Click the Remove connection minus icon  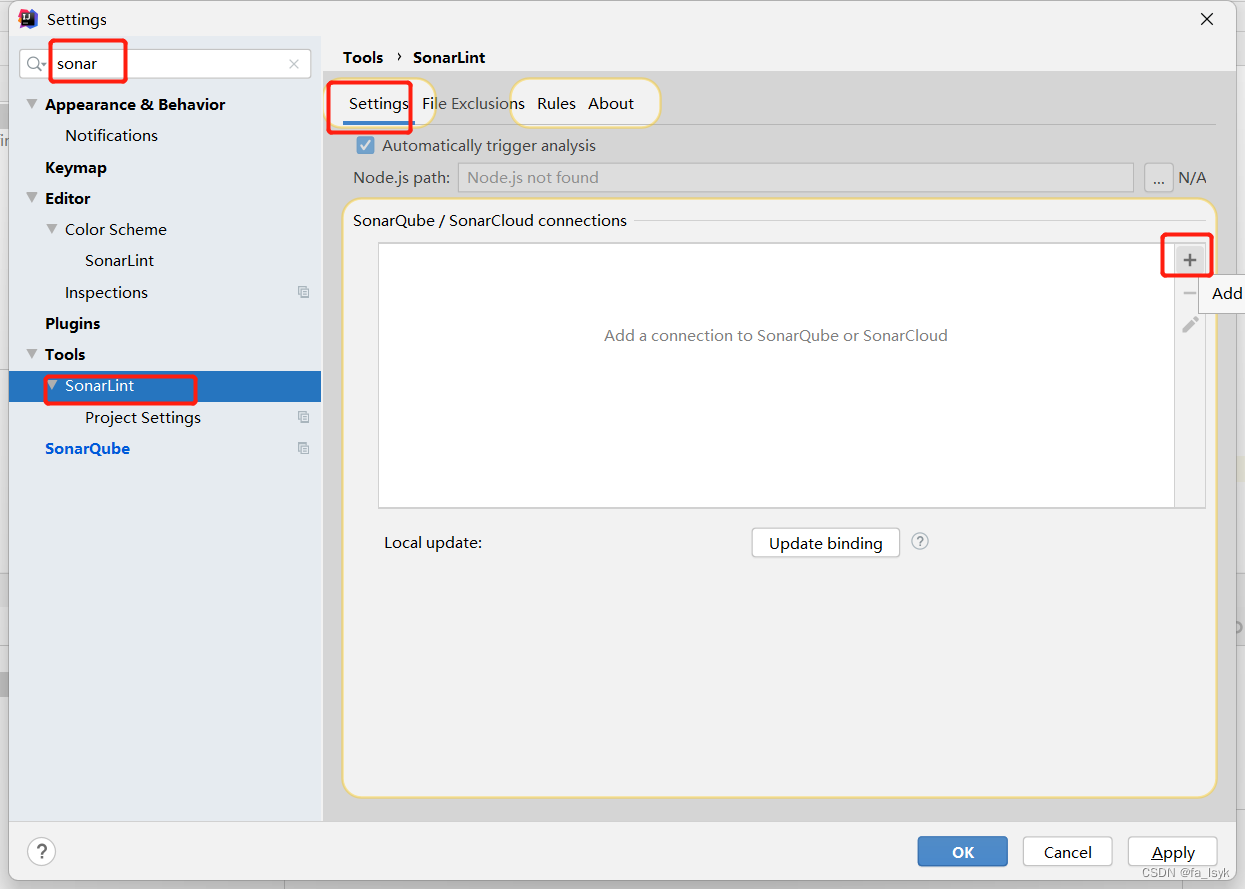(x=1189, y=293)
